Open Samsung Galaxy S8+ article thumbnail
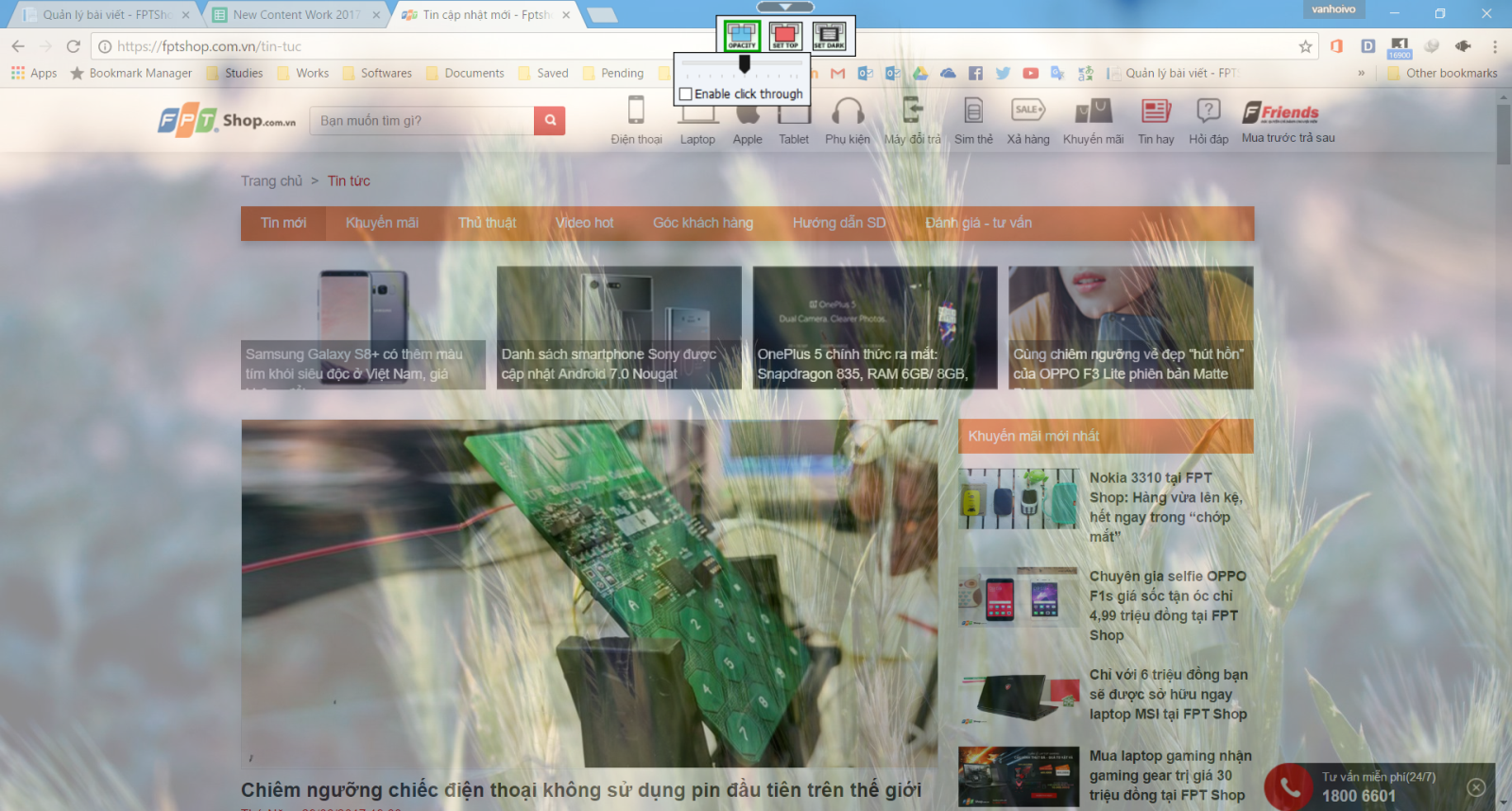Screen dimensions: 1512x811 point(364,327)
